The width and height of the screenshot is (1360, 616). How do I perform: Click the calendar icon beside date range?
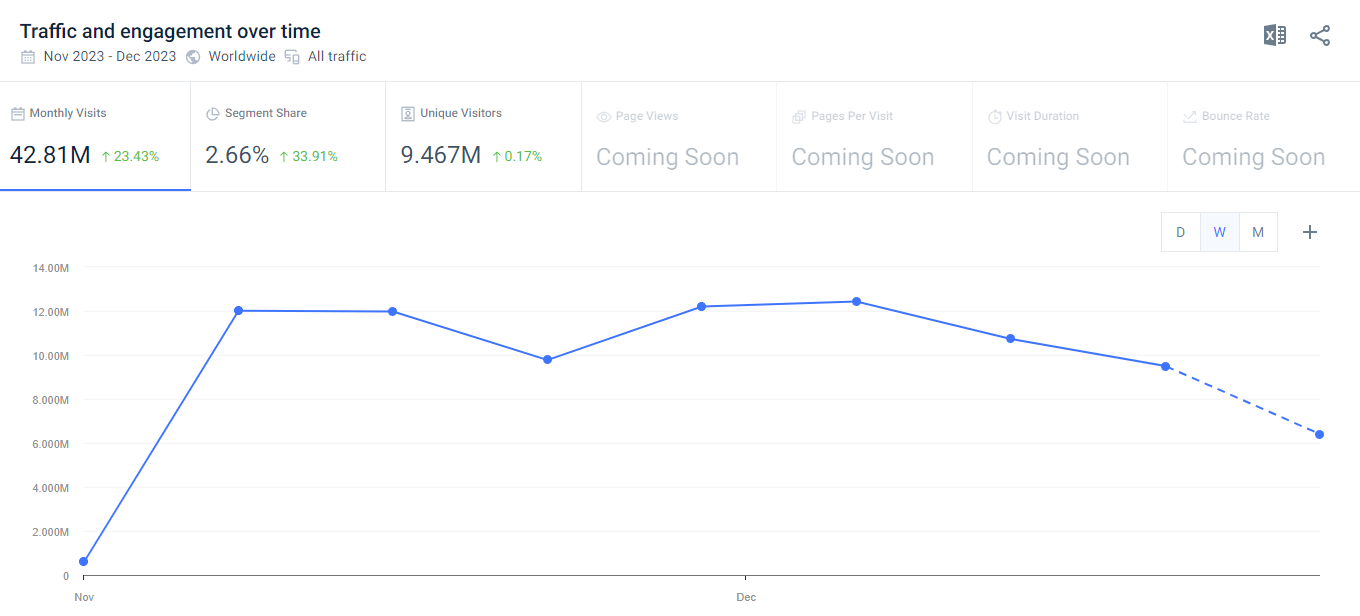28,57
